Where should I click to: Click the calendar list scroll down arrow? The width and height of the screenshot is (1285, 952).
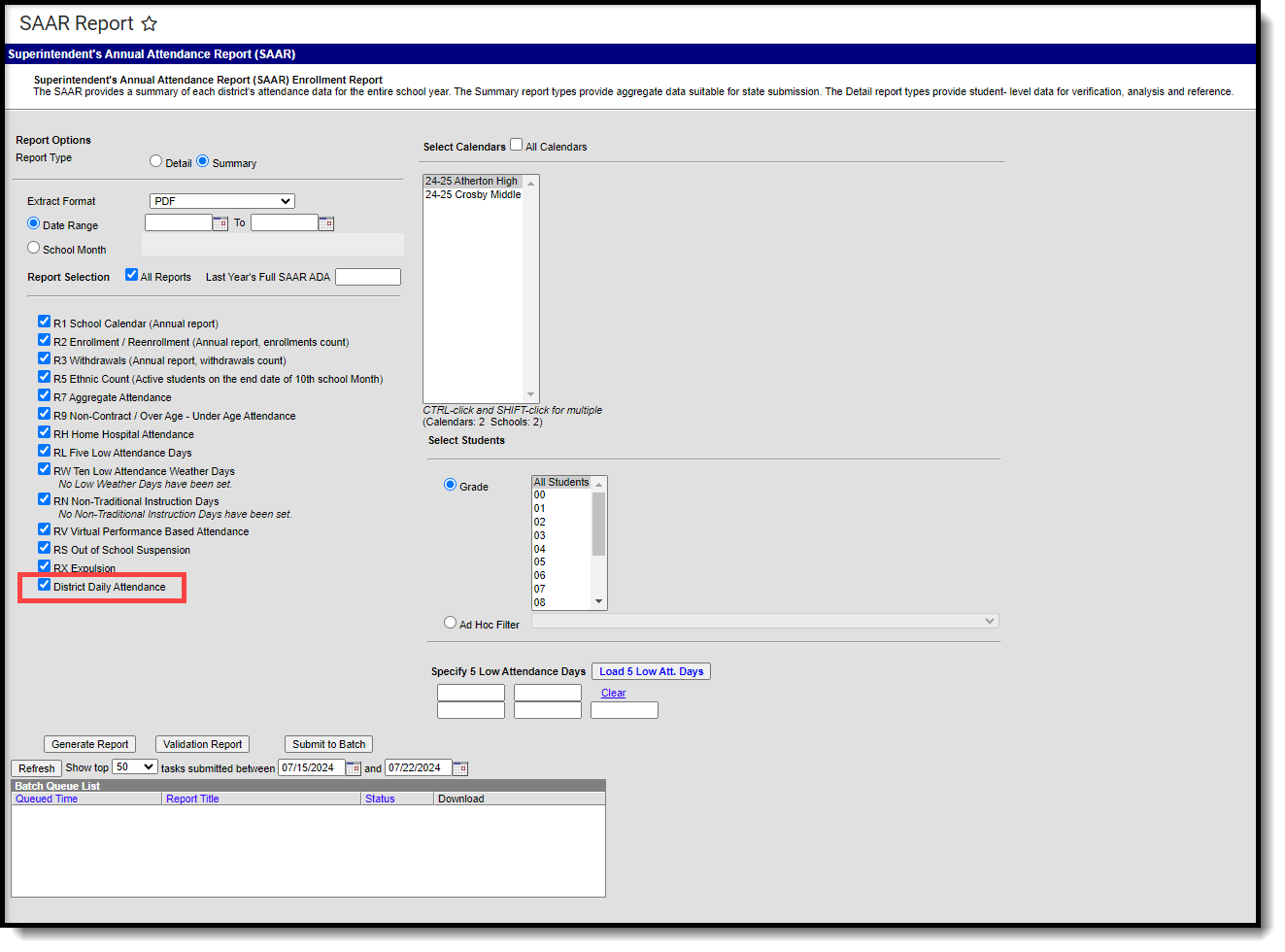[531, 395]
